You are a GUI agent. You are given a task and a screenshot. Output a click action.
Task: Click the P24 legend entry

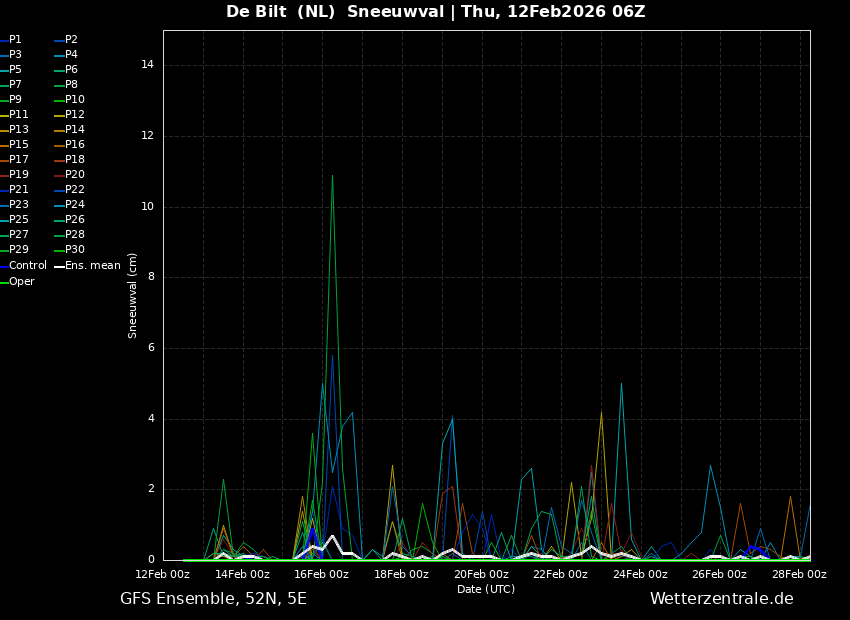(x=75, y=205)
